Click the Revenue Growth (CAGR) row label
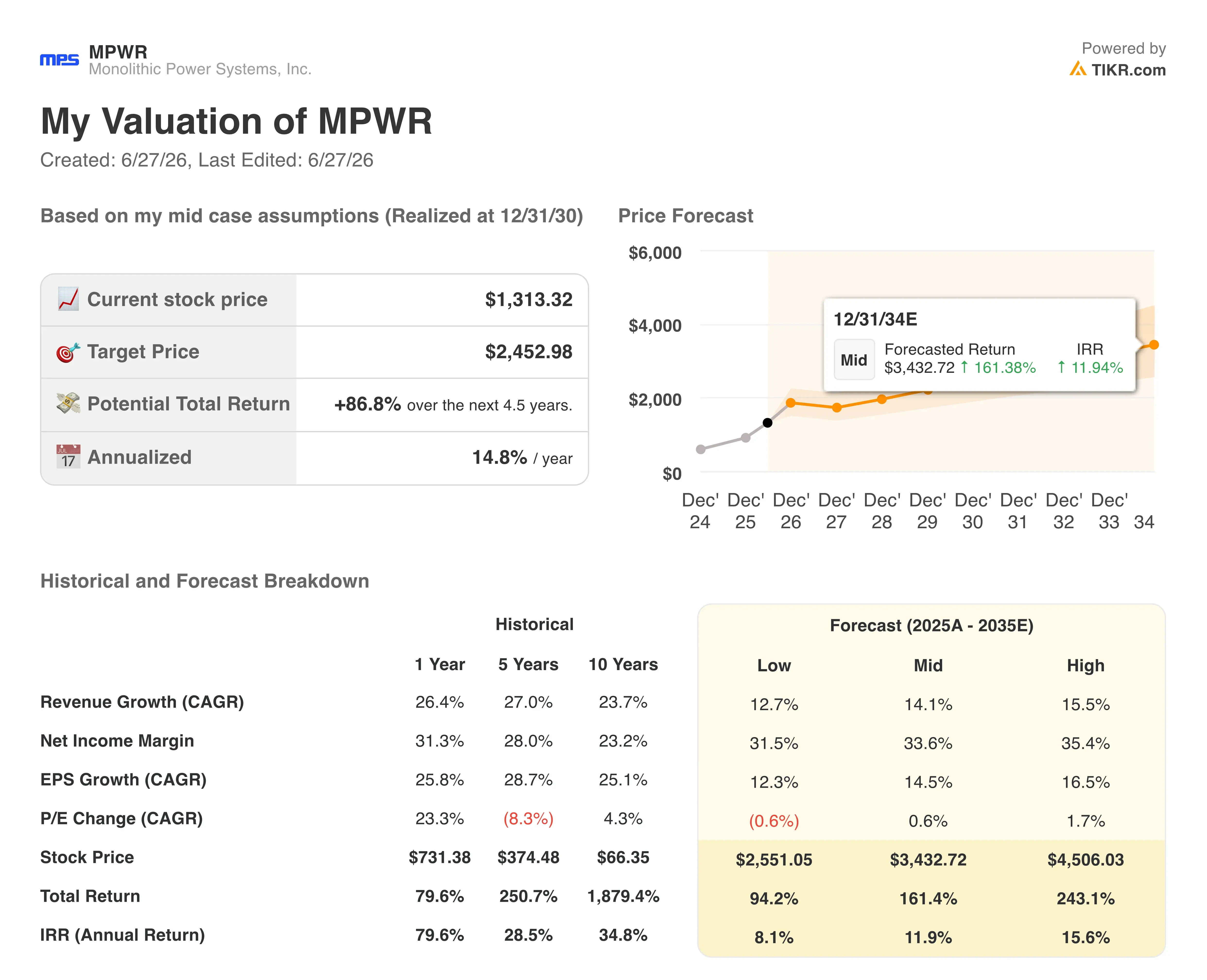Viewport: 1207px width, 980px height. point(142,702)
